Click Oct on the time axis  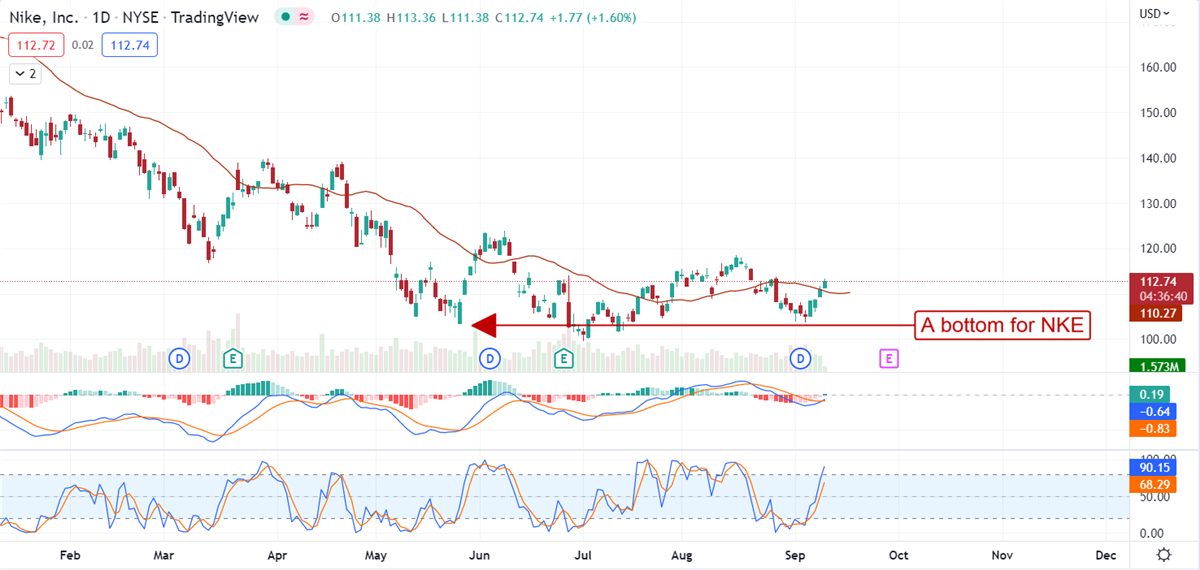click(x=899, y=555)
